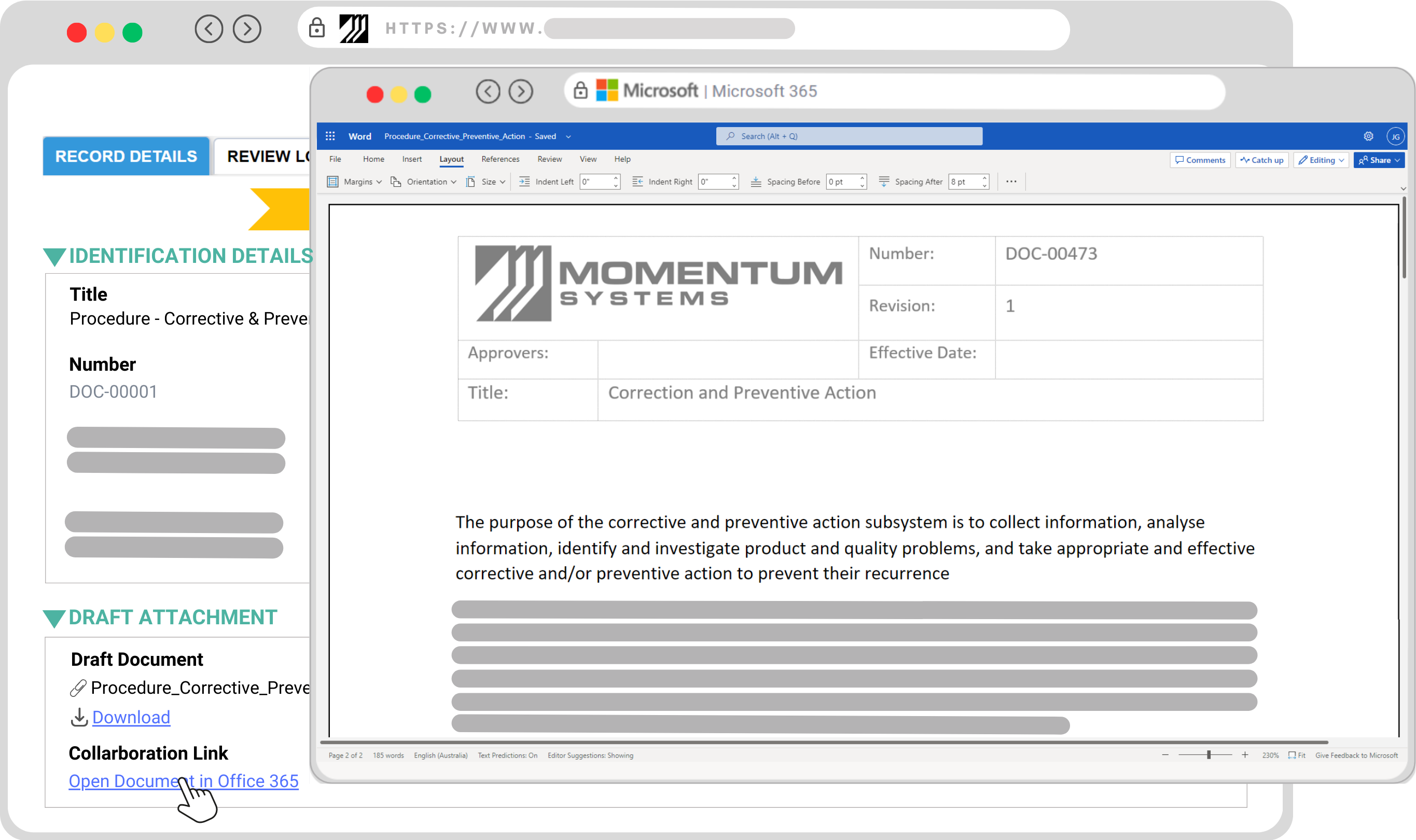This screenshot has height=840, width=1416.
Task: Click the Download link under Draft Document
Action: click(x=131, y=717)
